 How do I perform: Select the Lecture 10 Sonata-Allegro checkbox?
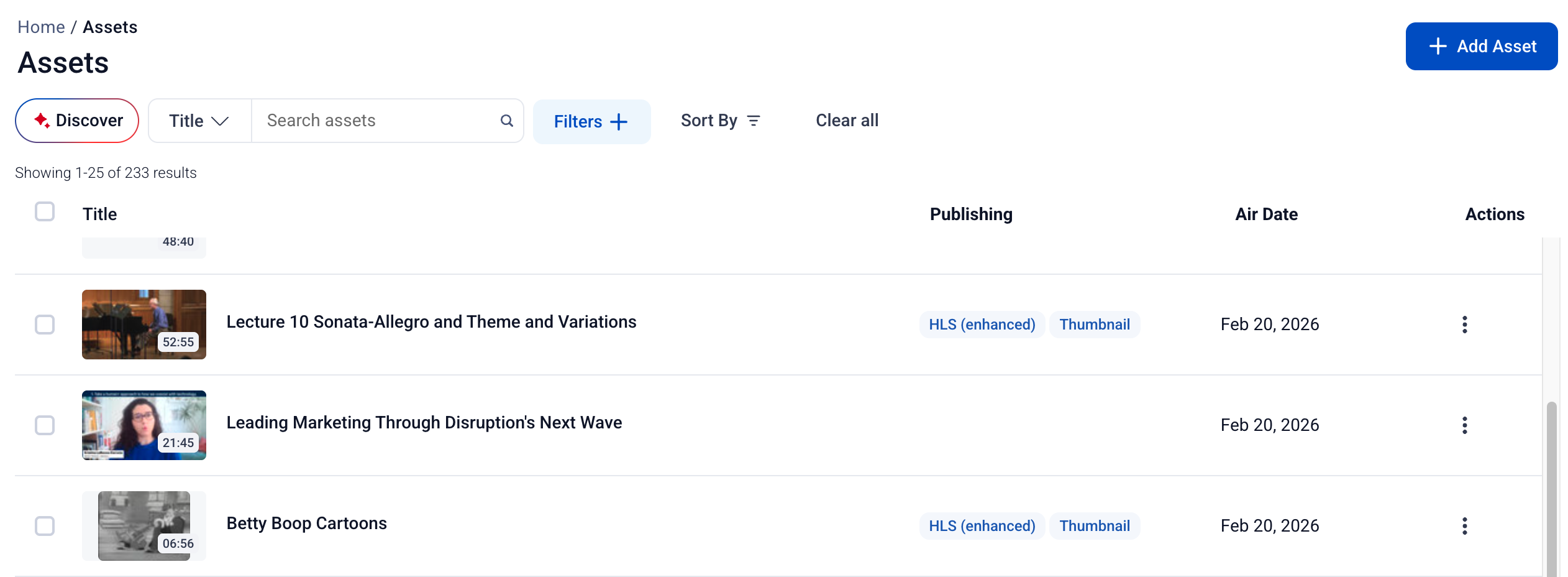coord(45,325)
